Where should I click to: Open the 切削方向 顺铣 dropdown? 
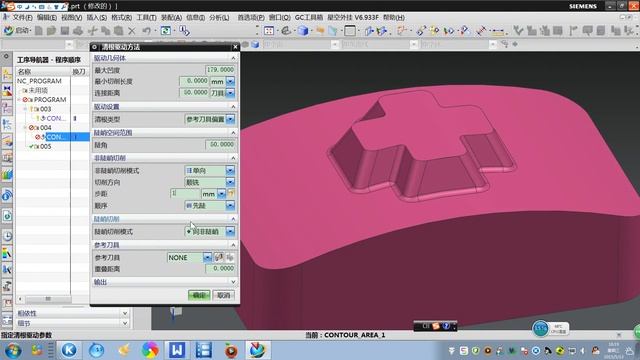[230, 182]
